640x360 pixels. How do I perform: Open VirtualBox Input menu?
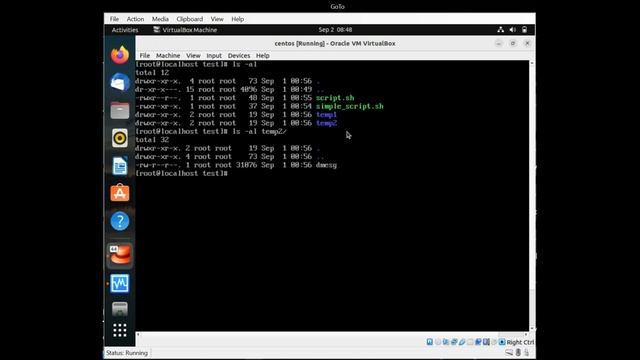click(214, 56)
